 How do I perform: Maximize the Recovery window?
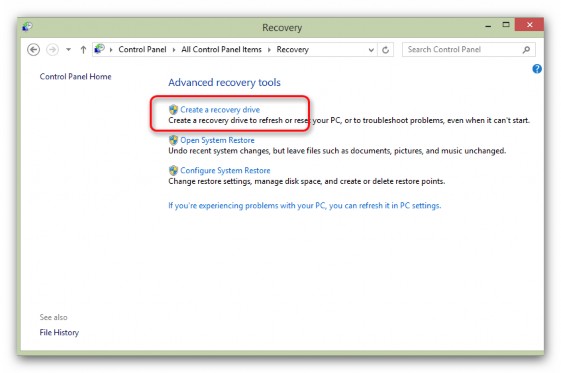tap(506, 25)
